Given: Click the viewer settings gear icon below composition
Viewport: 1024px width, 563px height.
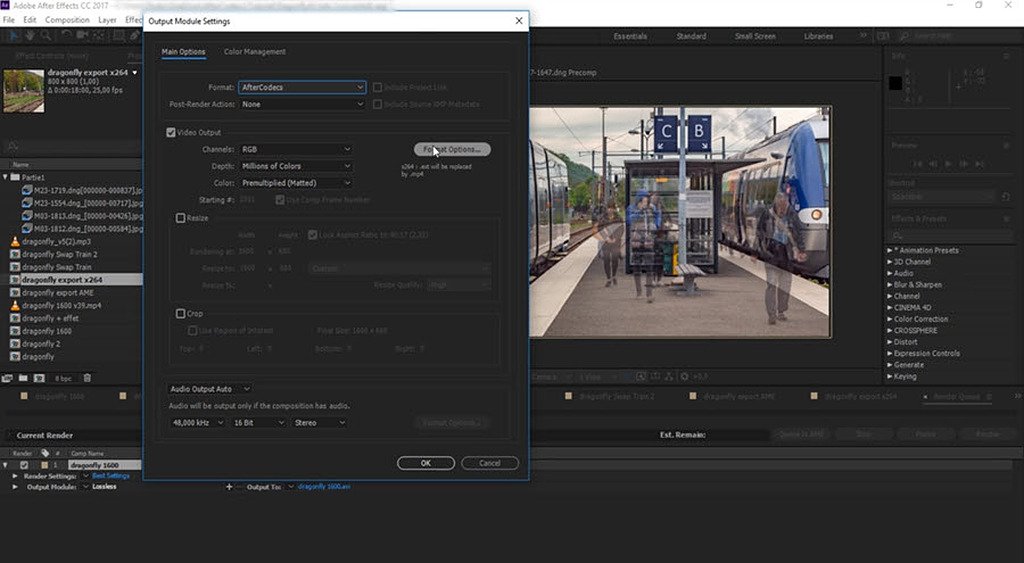Looking at the screenshot, I should coord(684,377).
